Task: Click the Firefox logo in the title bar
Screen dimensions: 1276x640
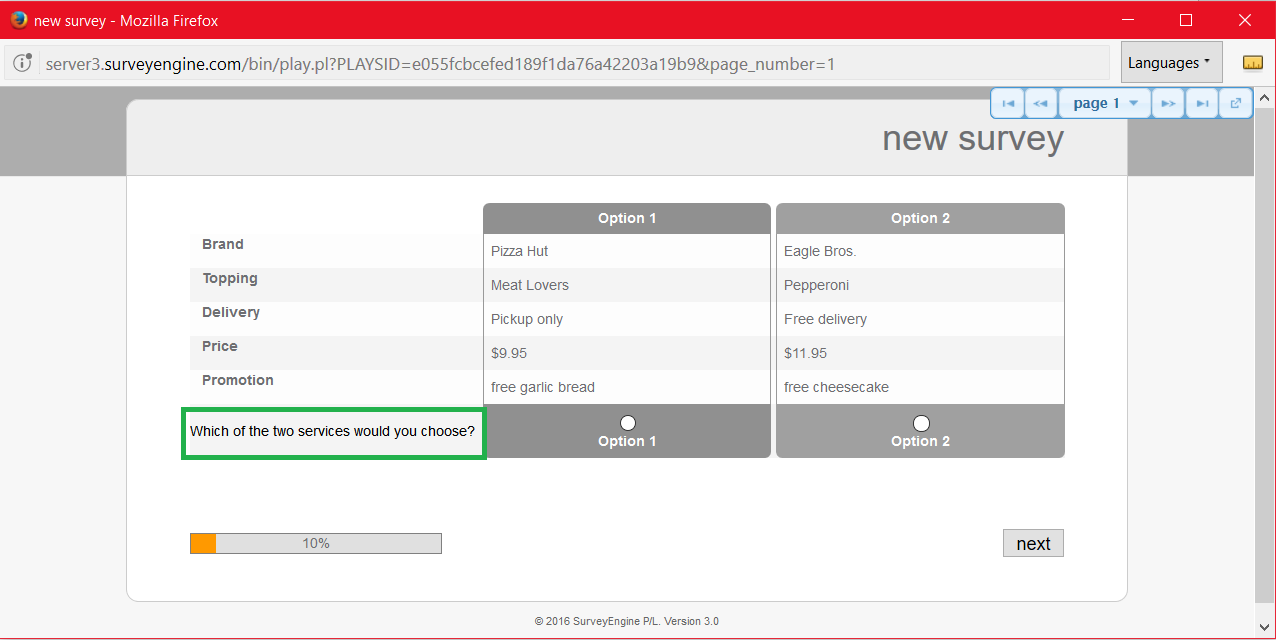Action: [18, 20]
